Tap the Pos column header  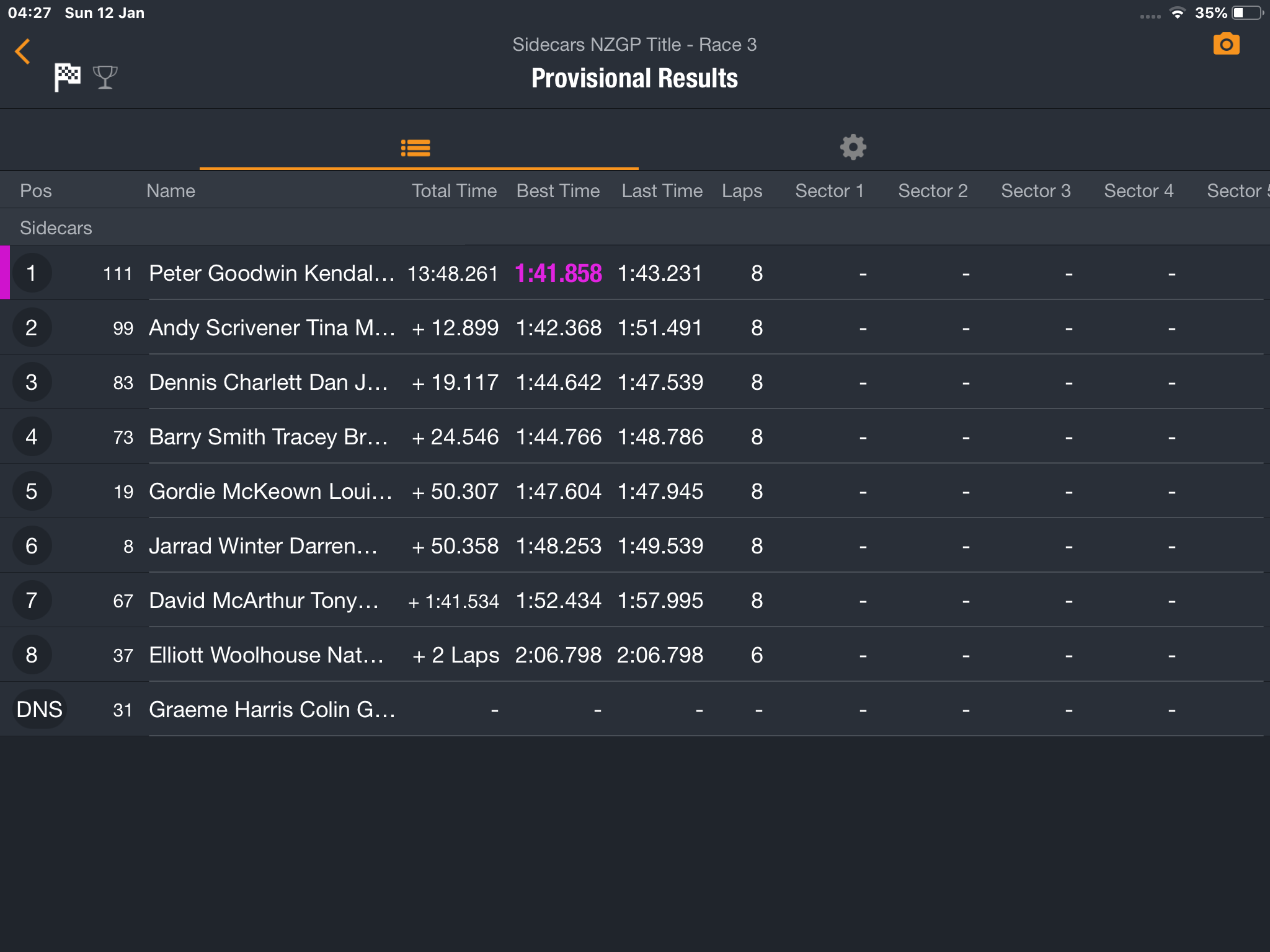coord(36,191)
